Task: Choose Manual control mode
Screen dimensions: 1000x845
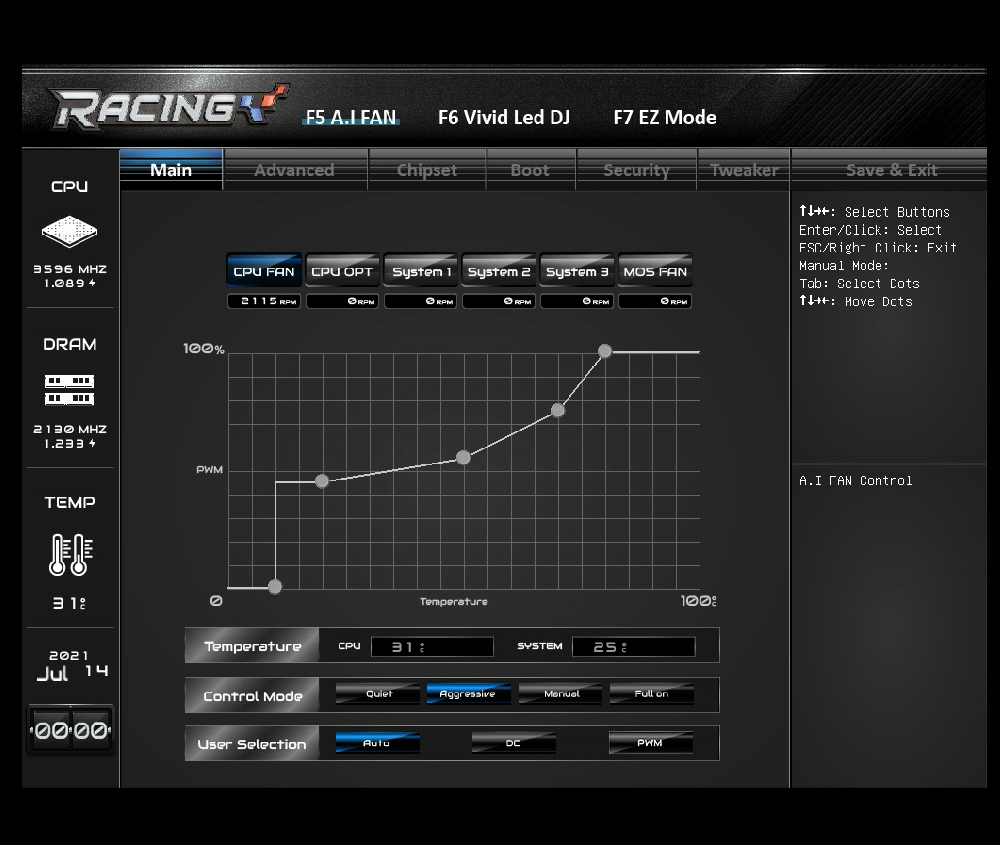Action: [x=561, y=694]
